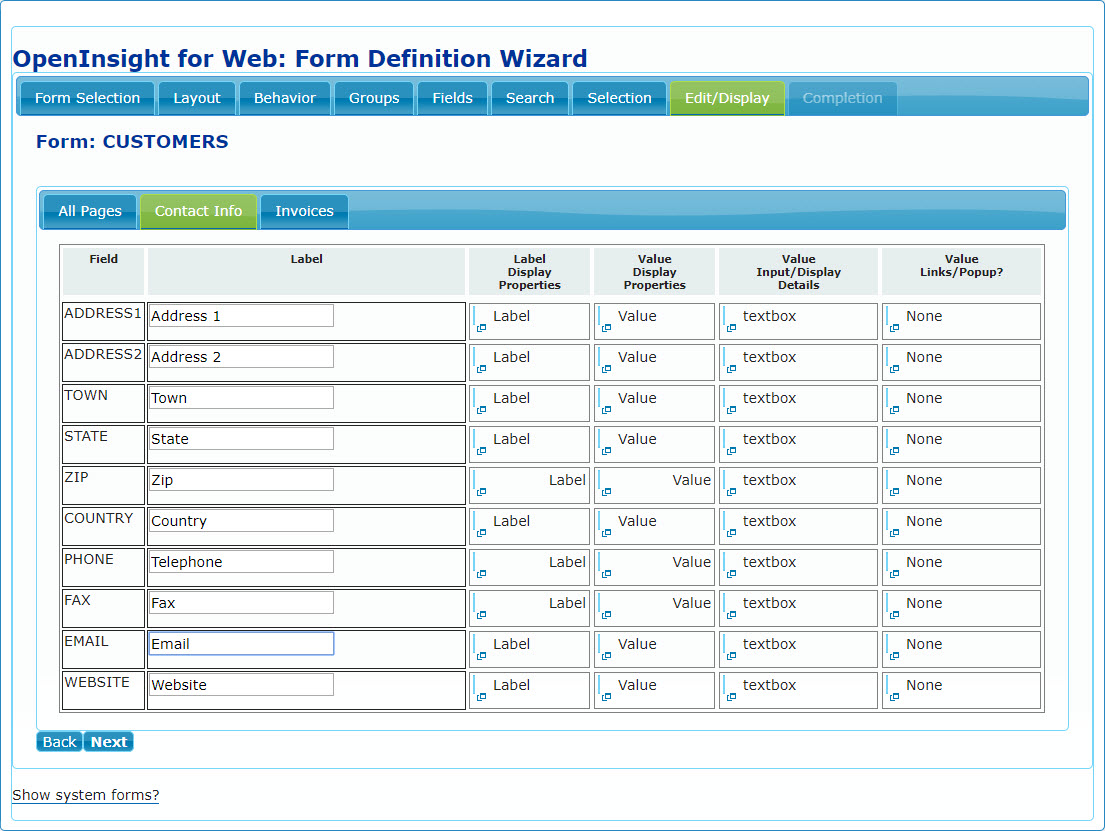Viewport: 1105px width, 831px height.
Task: Open label display properties popup icon for ZIP
Action: pyautogui.click(x=481, y=491)
